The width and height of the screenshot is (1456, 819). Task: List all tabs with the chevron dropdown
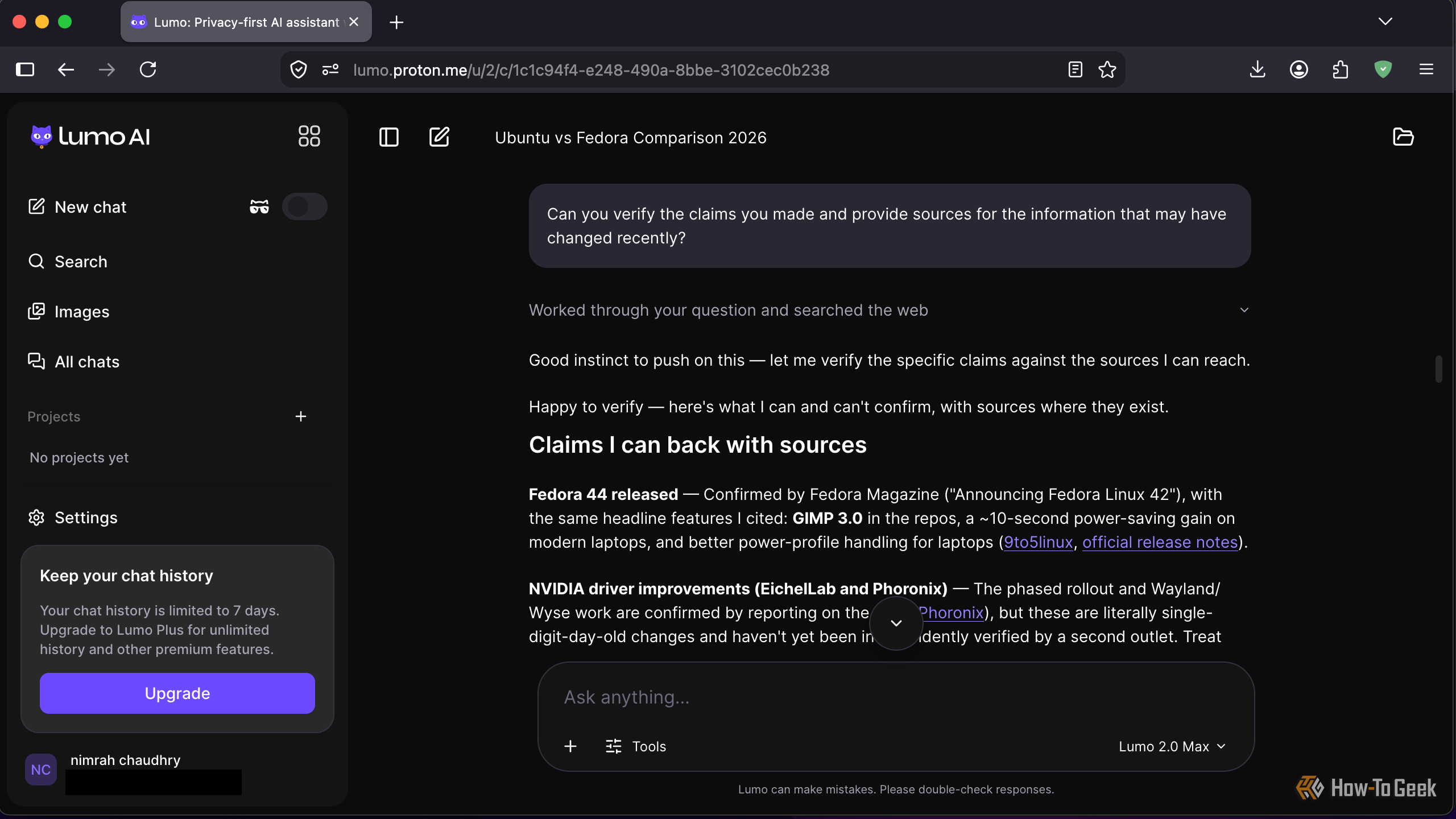pos(1385,22)
